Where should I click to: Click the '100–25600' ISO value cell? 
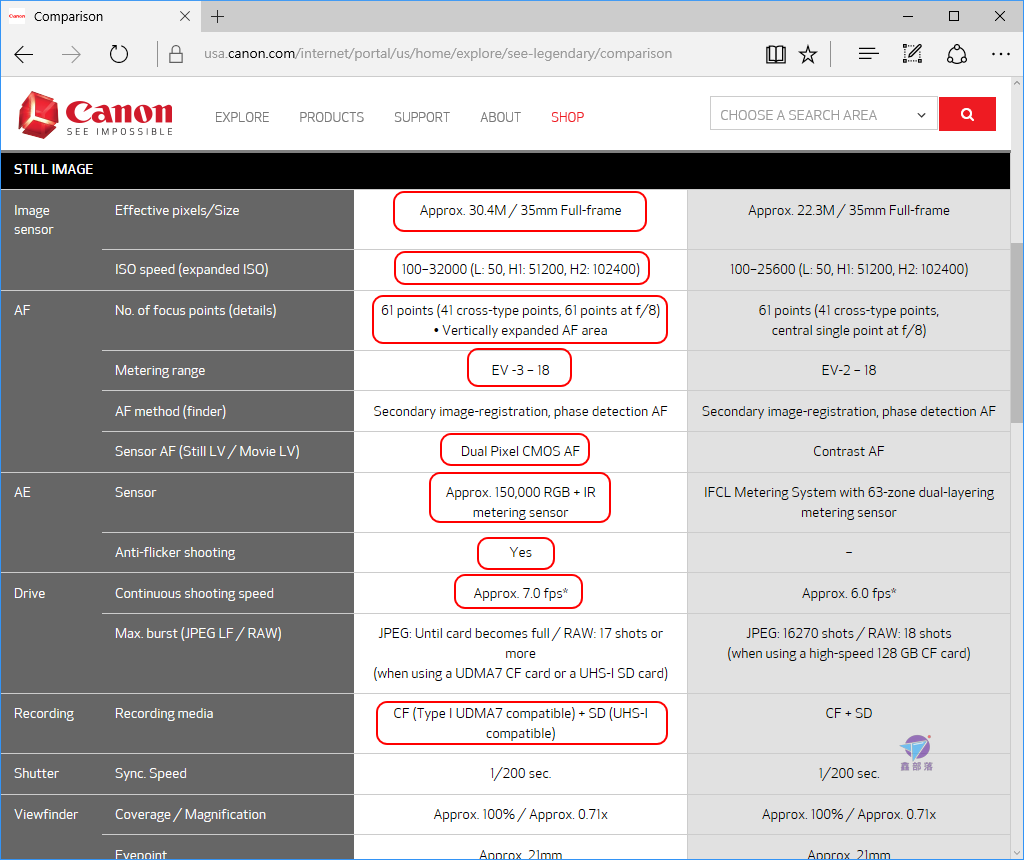849,269
